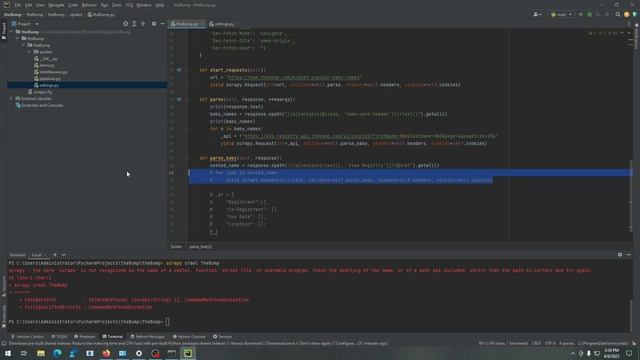Screen dimensions: 640x360
Task: Open Python Console tool window
Action: point(189,337)
